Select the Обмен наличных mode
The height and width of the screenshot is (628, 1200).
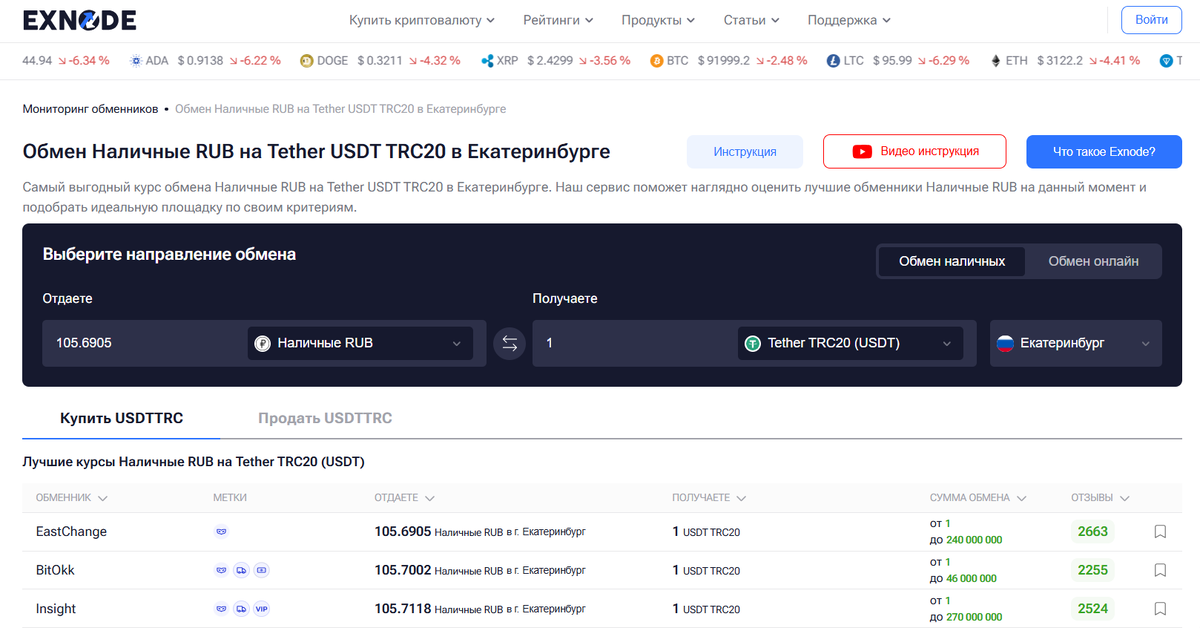tap(952, 261)
